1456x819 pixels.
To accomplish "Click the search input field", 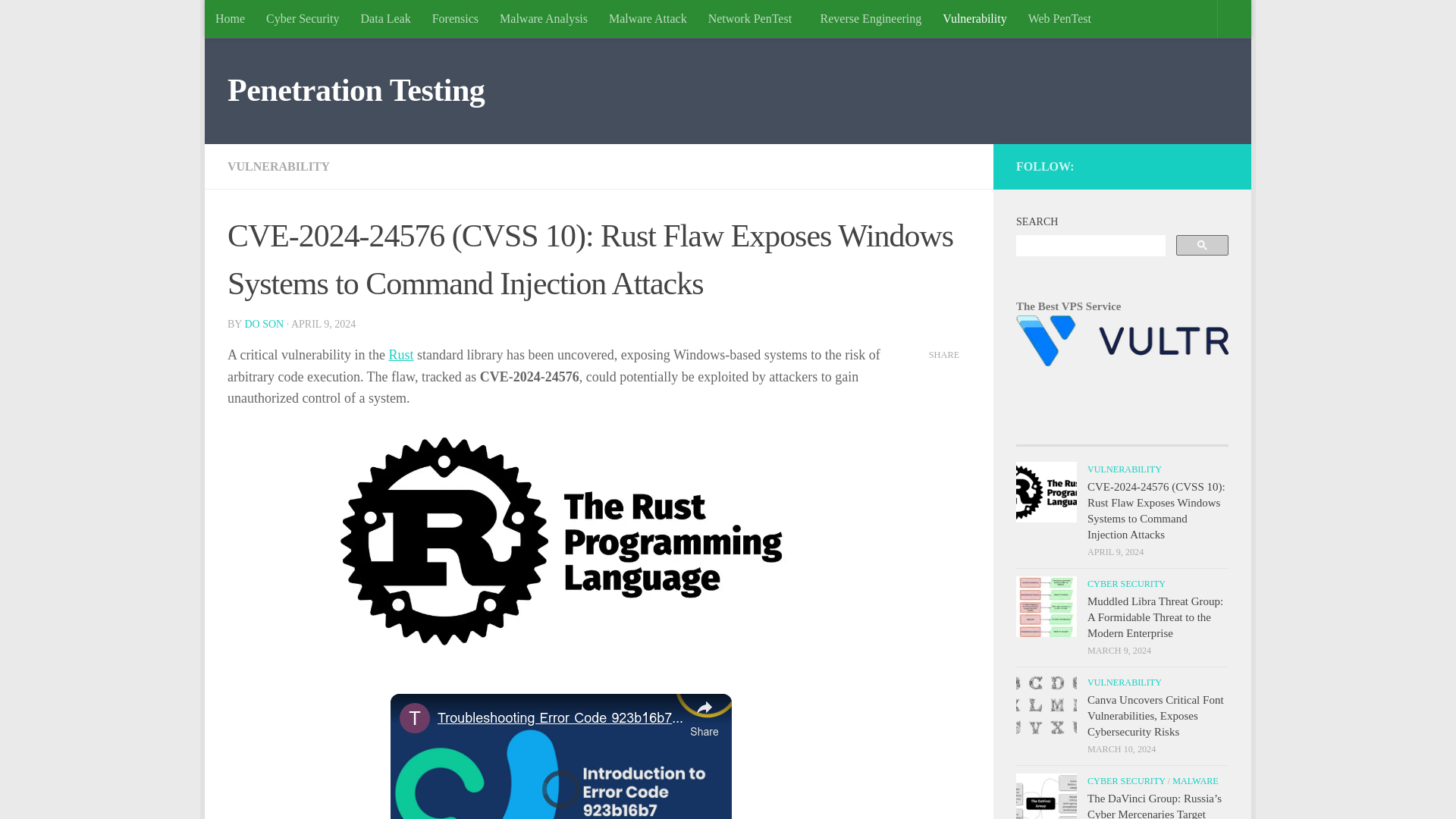I will point(1090,245).
